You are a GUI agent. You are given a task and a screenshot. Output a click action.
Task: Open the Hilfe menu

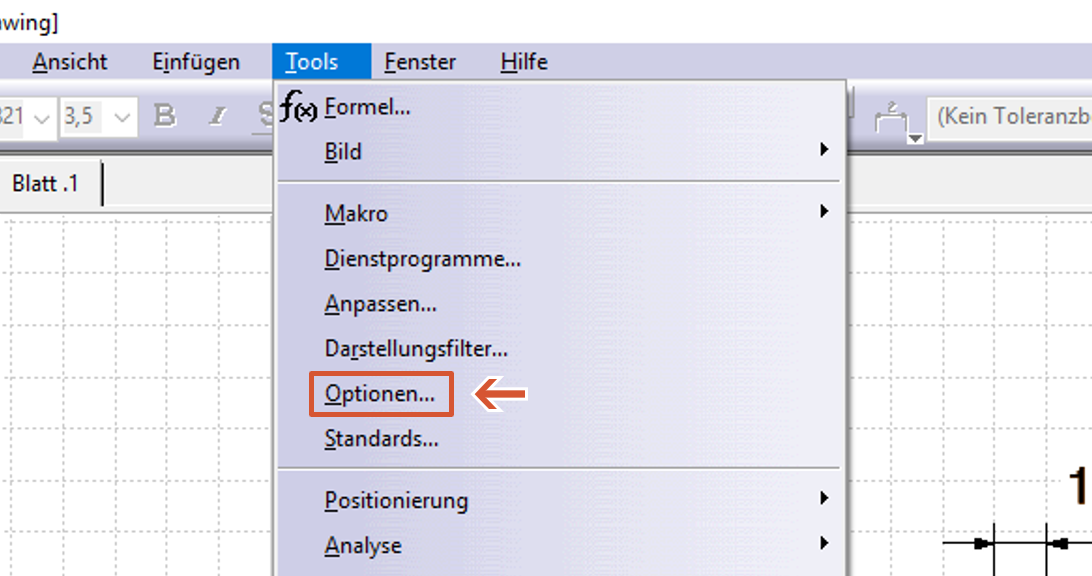524,62
